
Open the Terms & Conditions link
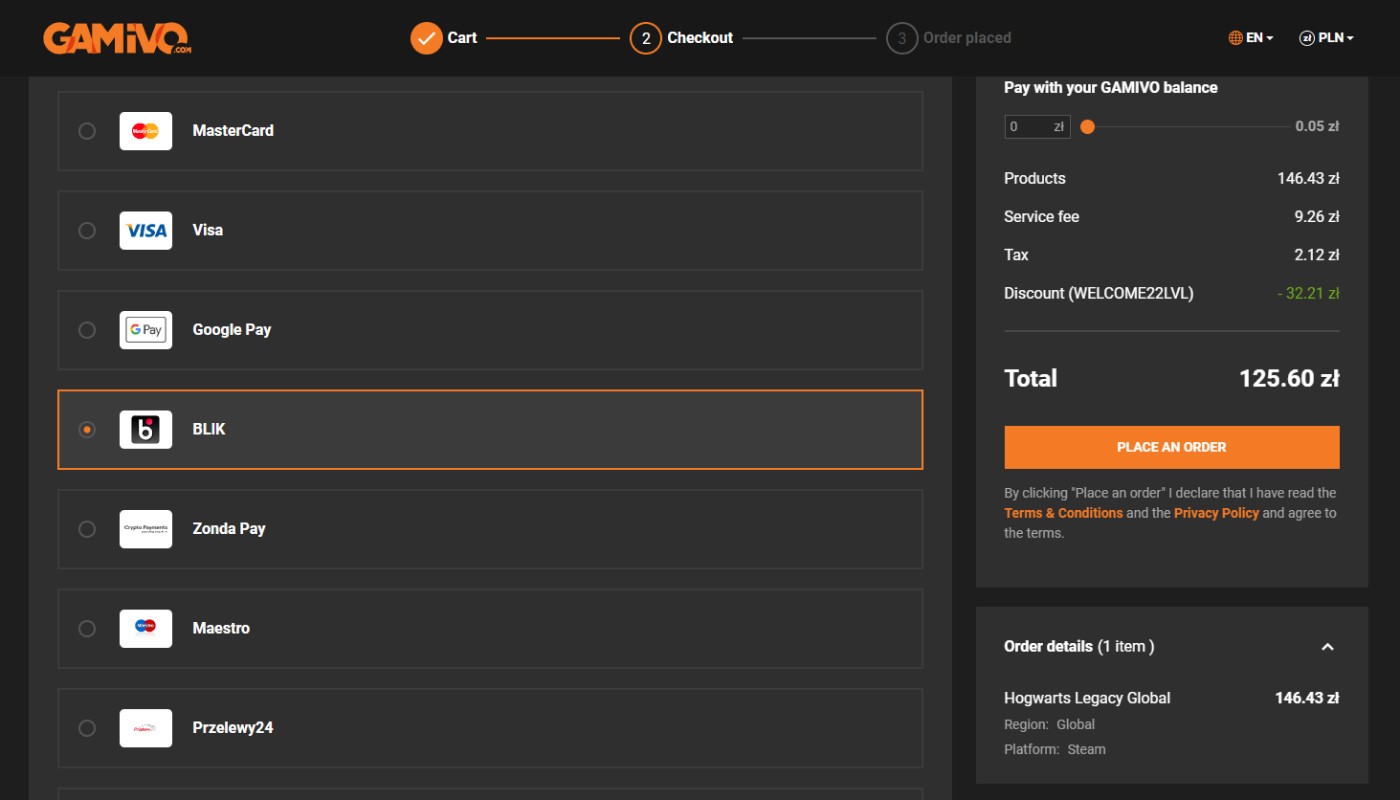pos(1063,513)
